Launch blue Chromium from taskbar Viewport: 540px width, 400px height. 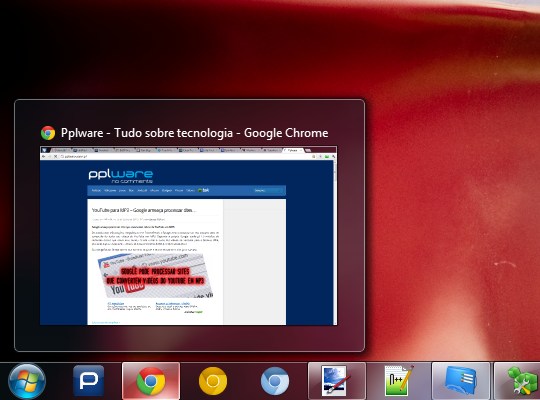tap(275, 381)
